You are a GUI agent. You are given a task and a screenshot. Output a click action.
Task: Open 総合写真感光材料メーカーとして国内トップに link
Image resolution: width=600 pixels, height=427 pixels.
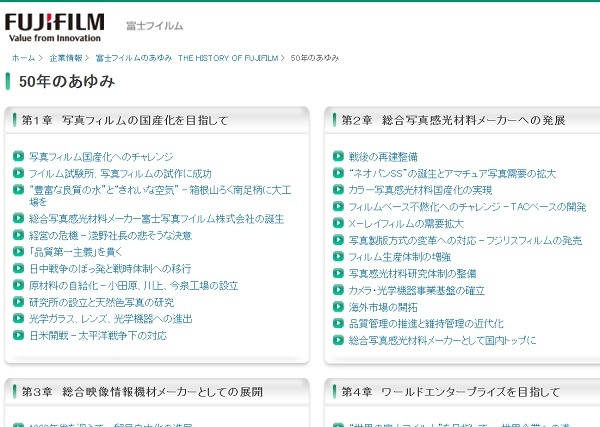click(x=442, y=340)
